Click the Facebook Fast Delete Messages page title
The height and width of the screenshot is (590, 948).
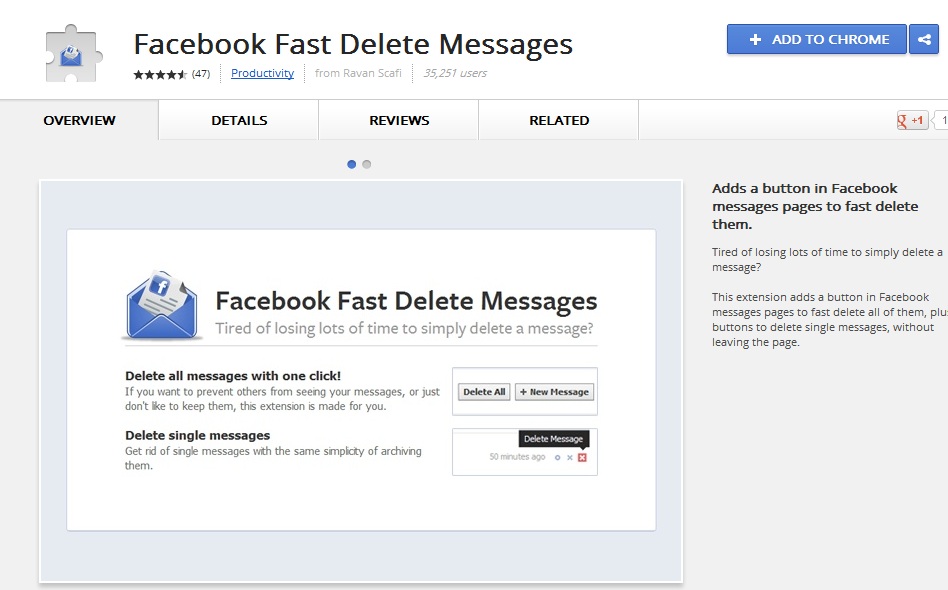click(x=353, y=44)
